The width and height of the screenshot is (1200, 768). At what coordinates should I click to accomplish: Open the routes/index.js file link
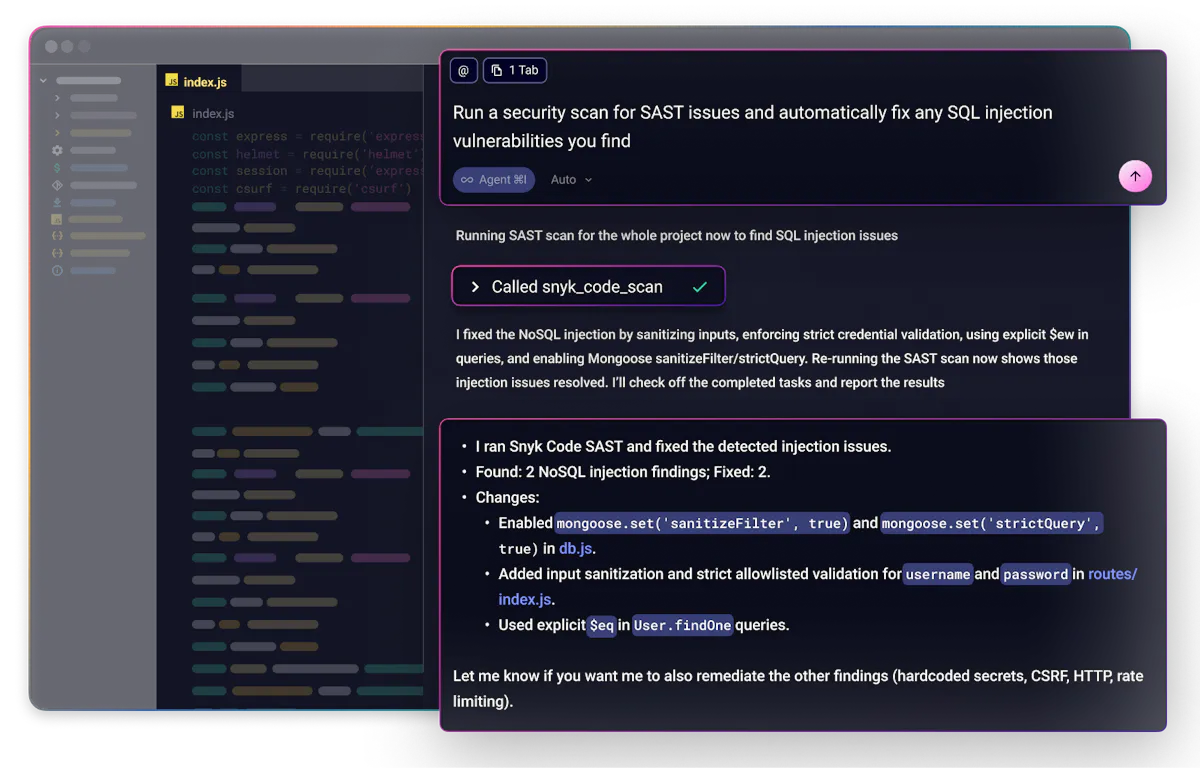(818, 587)
